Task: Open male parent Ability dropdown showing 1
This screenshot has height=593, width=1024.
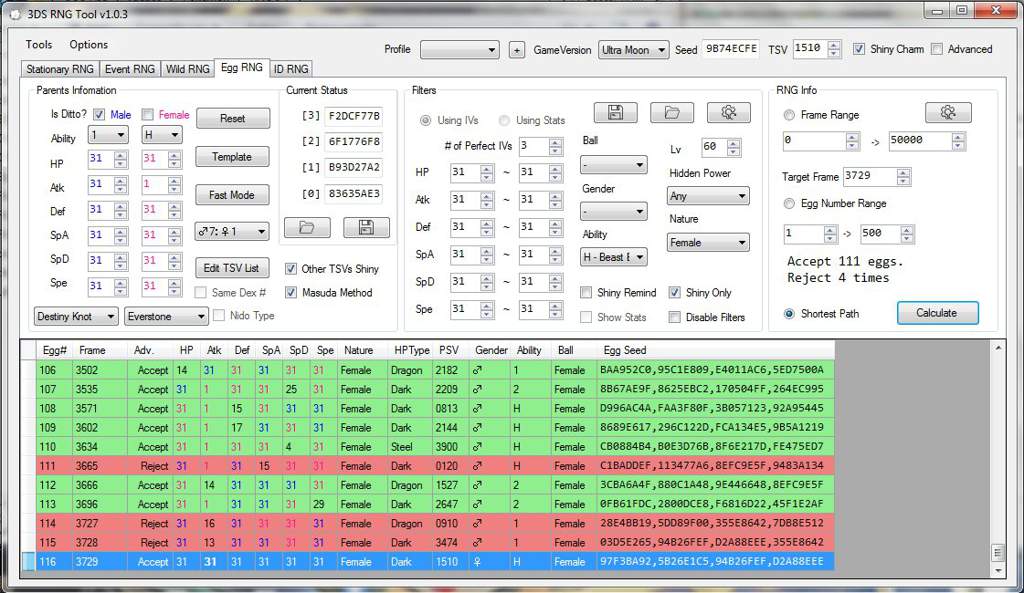Action: pos(108,135)
